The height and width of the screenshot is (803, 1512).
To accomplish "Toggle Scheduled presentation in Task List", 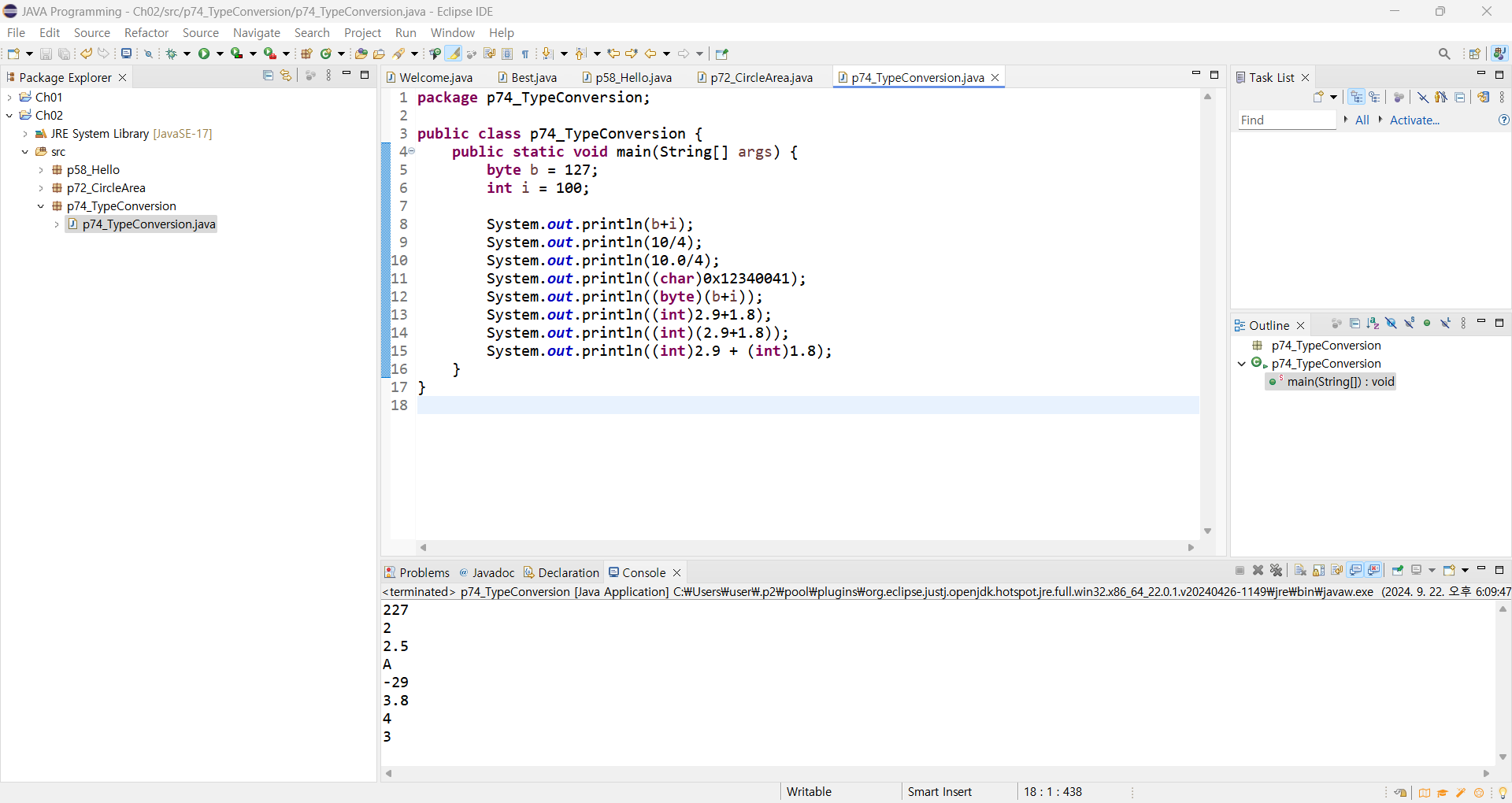I will click(x=1375, y=97).
